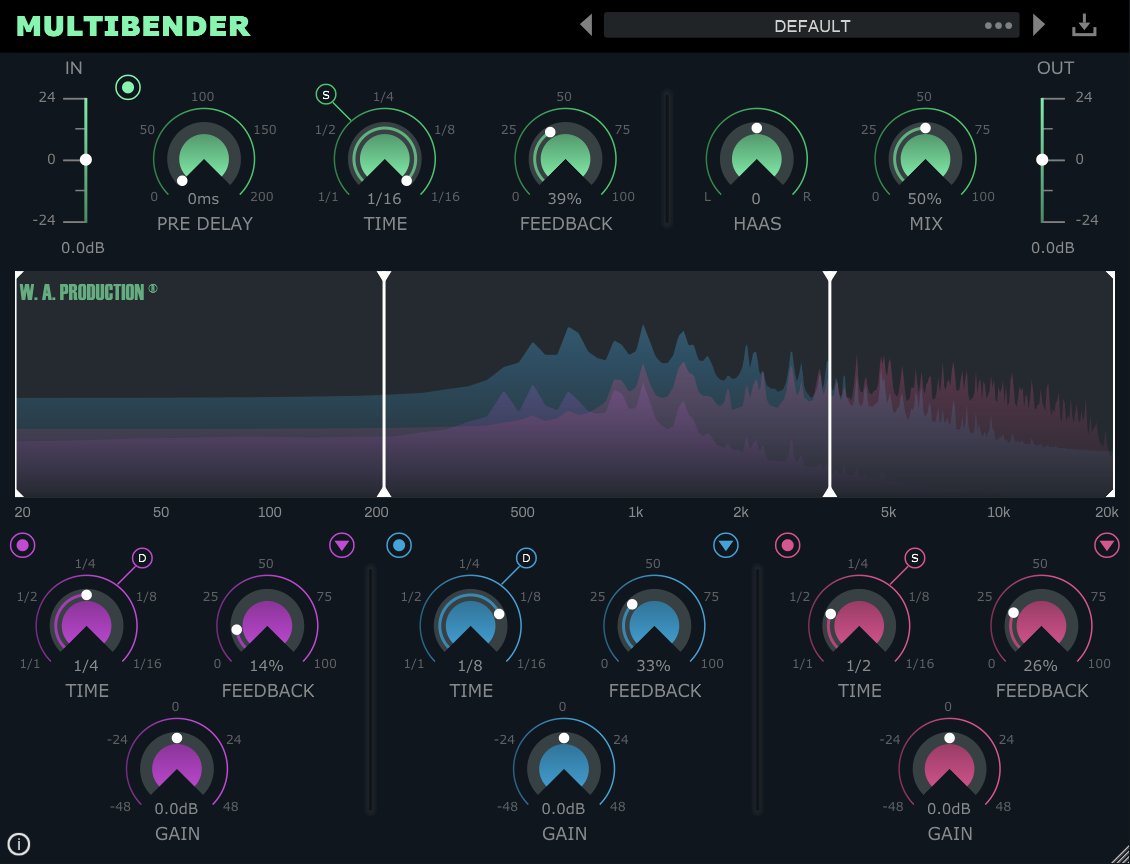Open the pink band's triangle dropdown
This screenshot has height=864, width=1130.
[1107, 545]
